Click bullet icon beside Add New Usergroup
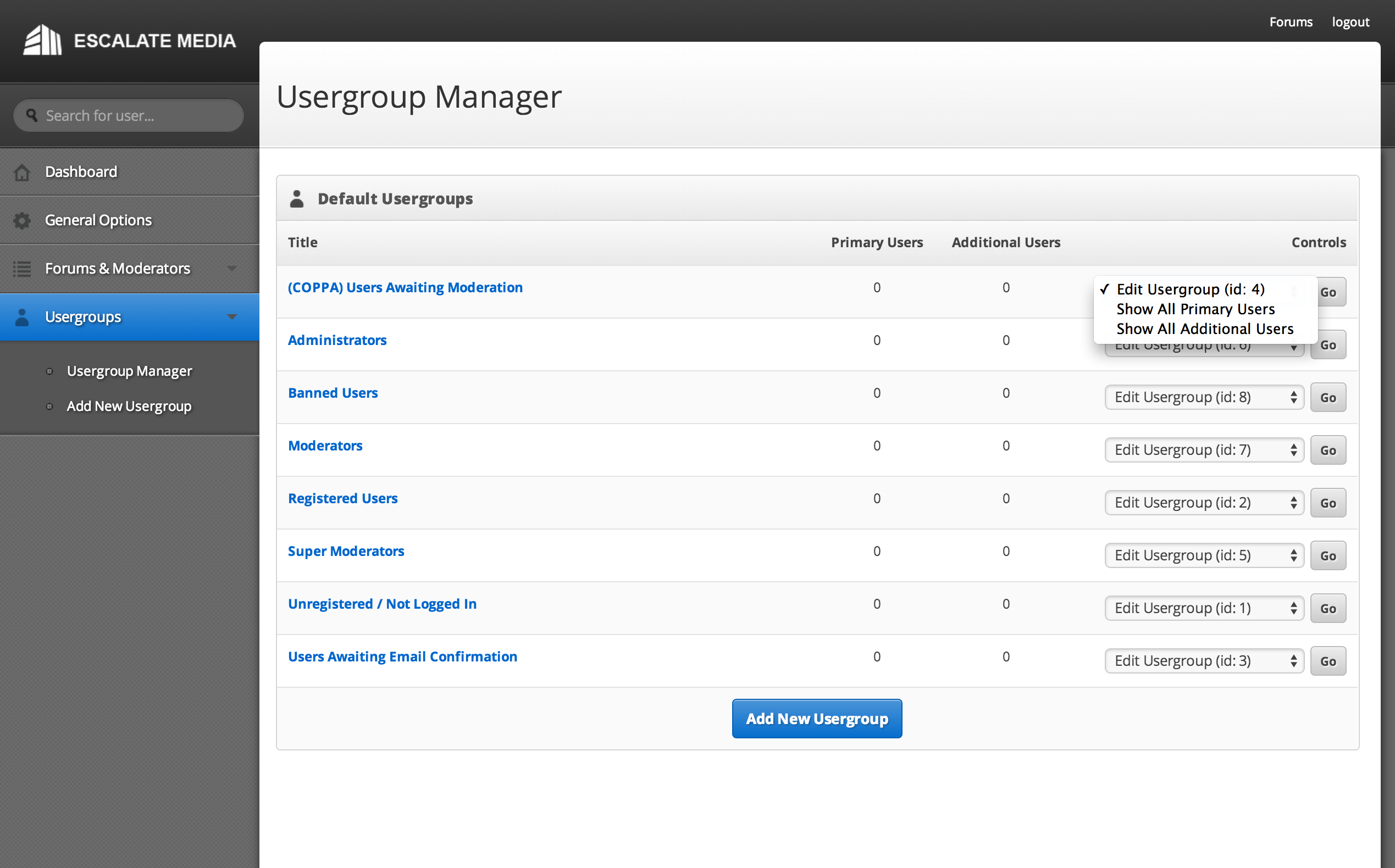This screenshot has height=868, width=1395. (49, 407)
